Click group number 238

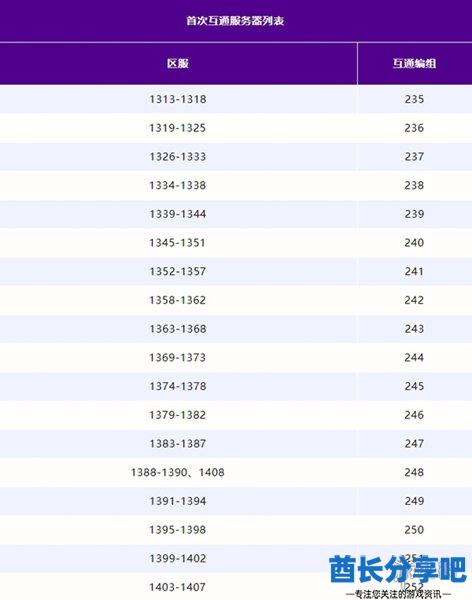[414, 185]
